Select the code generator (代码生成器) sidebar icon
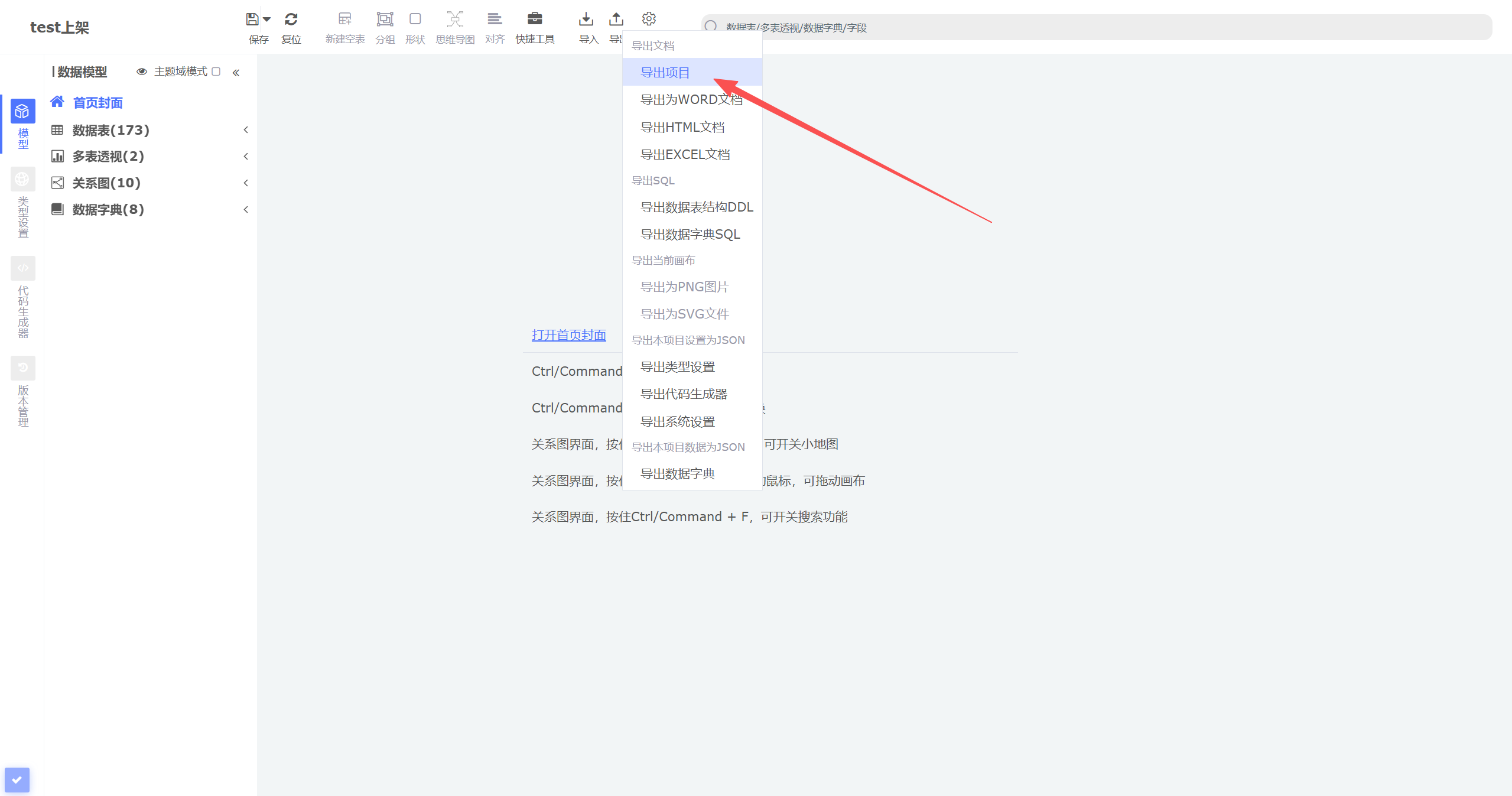Viewport: 1512px width, 796px height. click(x=23, y=269)
